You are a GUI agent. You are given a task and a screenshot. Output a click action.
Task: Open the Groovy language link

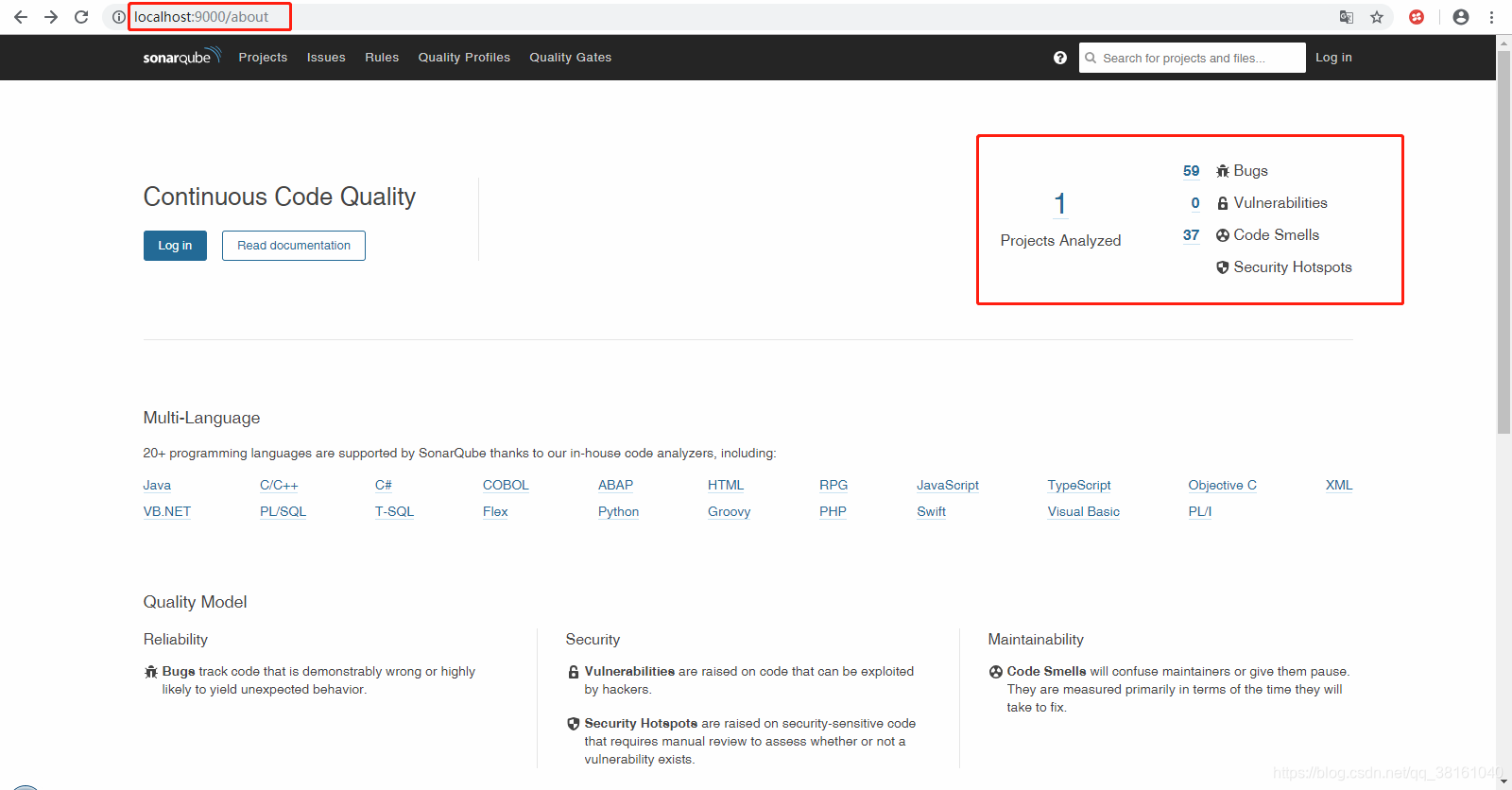(x=730, y=512)
